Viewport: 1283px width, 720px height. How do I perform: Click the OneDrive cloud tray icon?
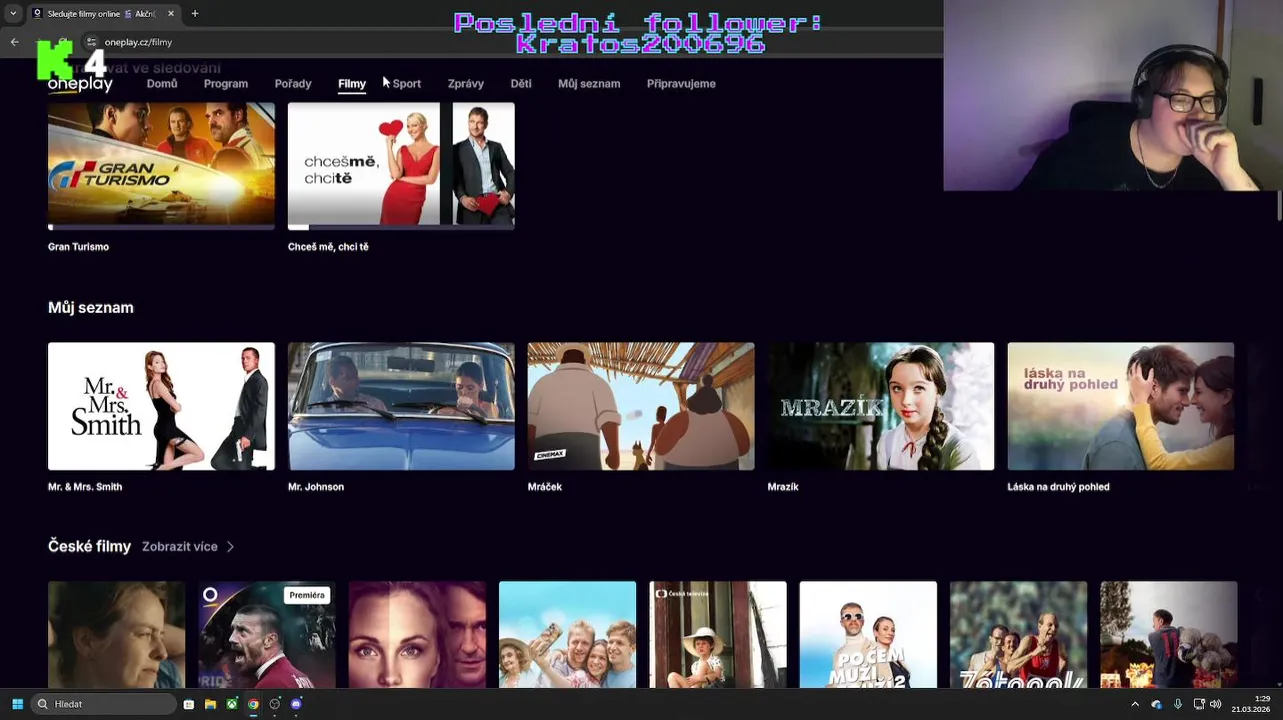[1156, 704]
